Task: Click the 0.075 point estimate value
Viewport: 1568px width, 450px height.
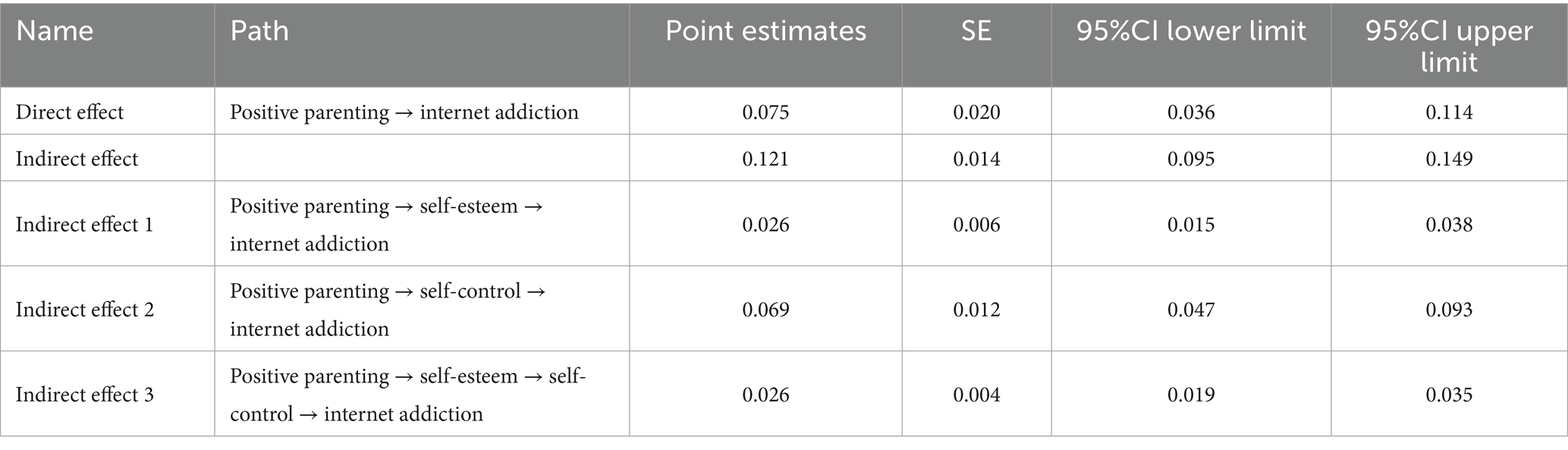Action: tap(765, 112)
